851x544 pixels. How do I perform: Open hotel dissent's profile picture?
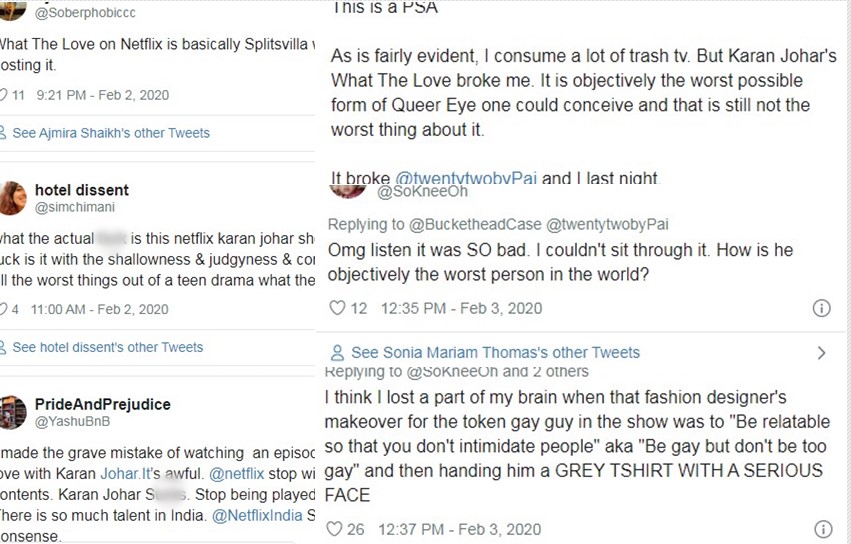tap(12, 198)
